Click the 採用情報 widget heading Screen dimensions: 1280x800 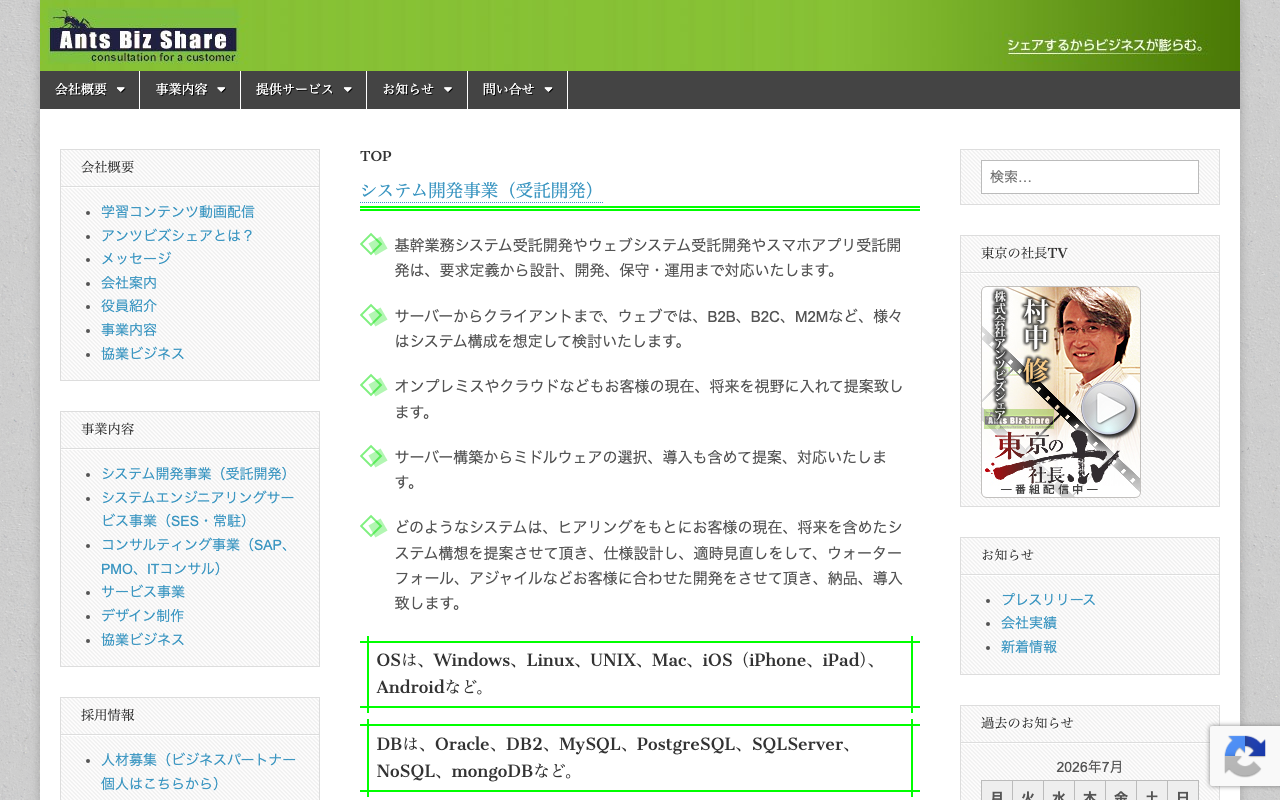tap(108, 716)
